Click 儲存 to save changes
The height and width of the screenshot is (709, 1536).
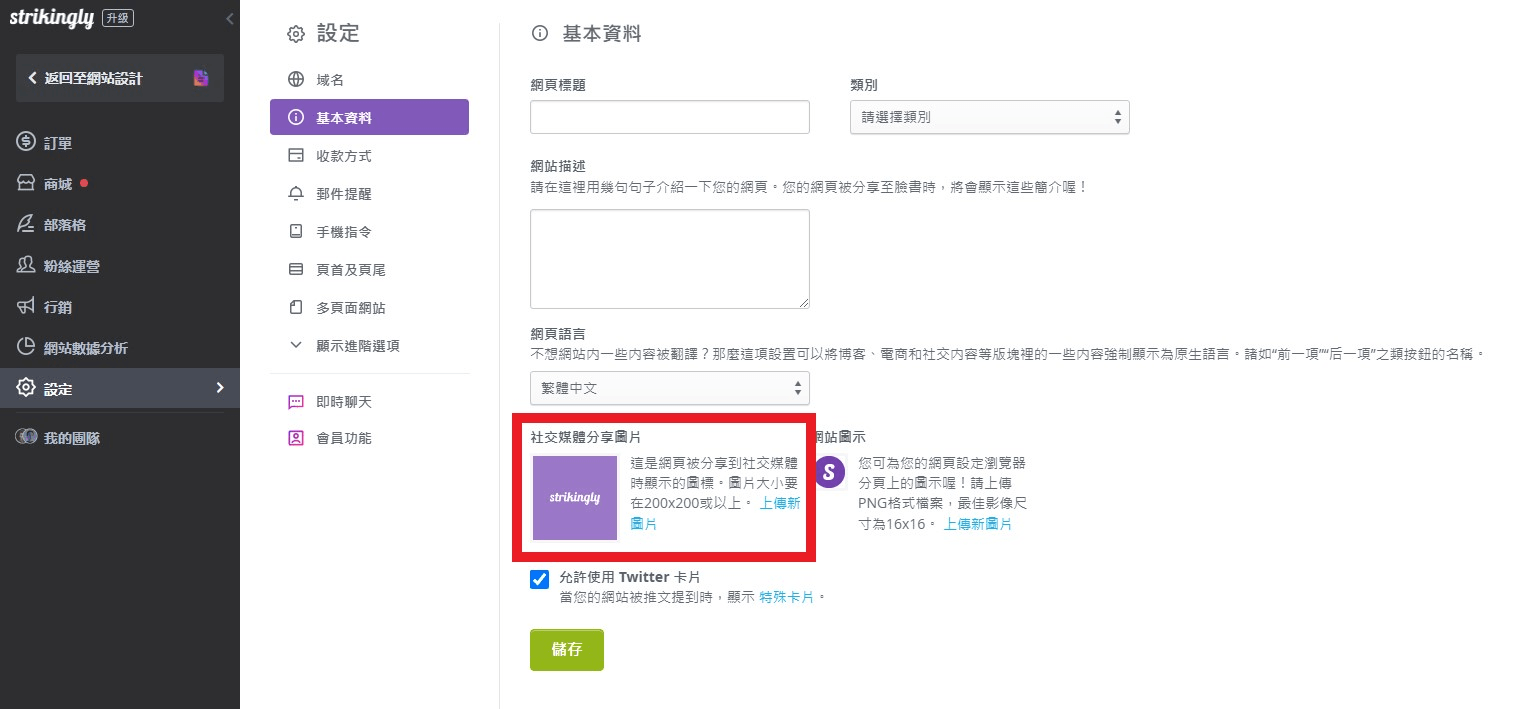(x=566, y=649)
